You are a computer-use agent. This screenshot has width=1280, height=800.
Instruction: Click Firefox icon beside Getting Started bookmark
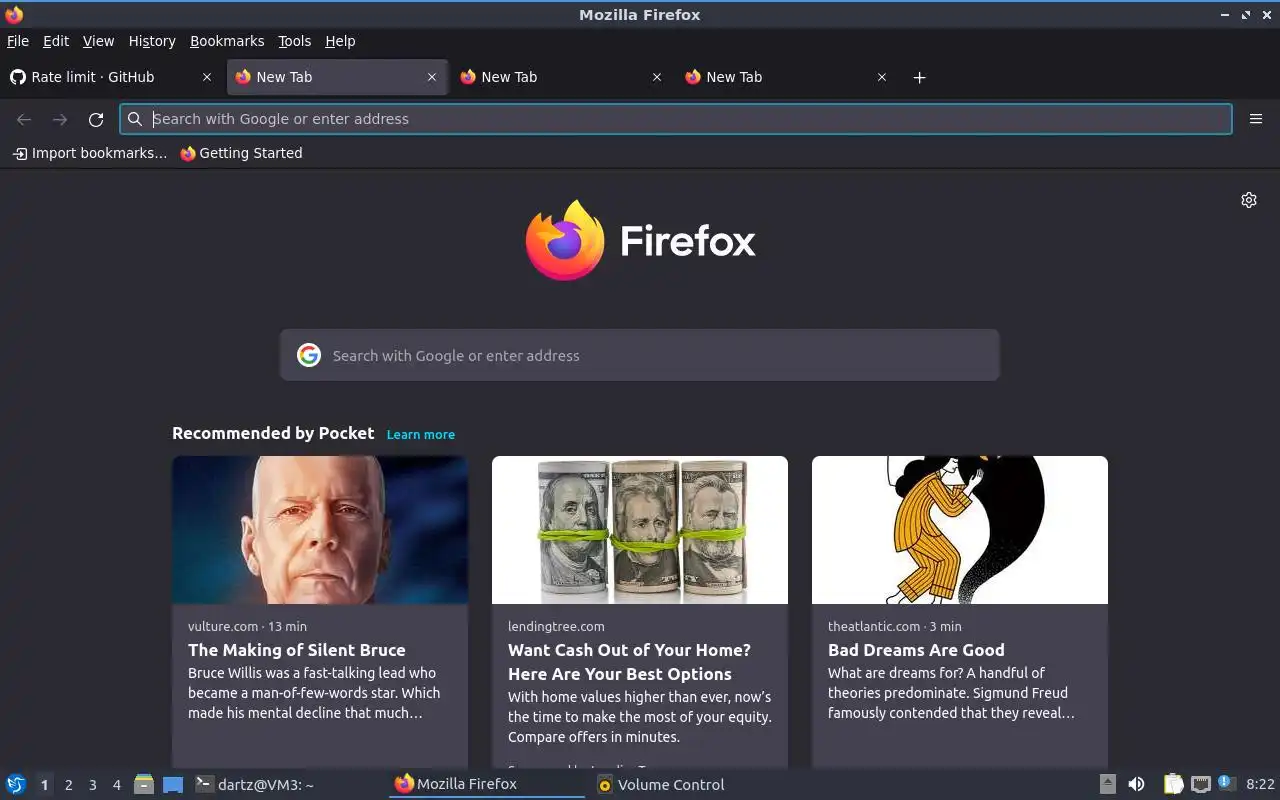[x=188, y=154]
